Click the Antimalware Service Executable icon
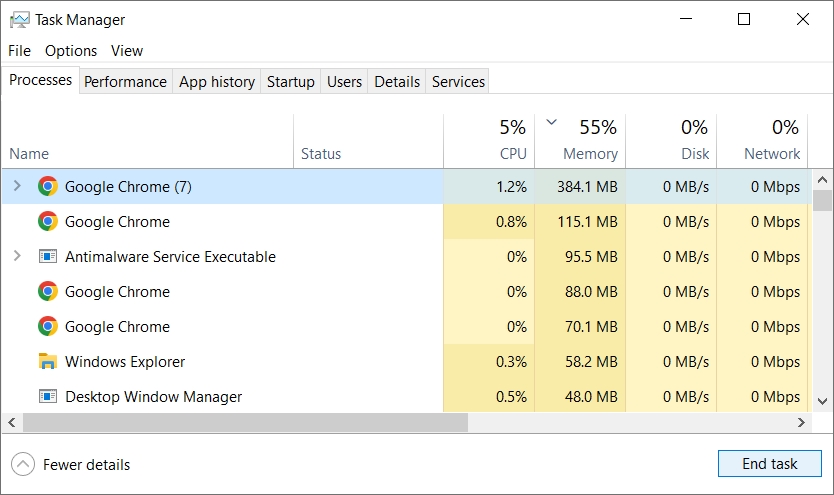 (x=48, y=257)
